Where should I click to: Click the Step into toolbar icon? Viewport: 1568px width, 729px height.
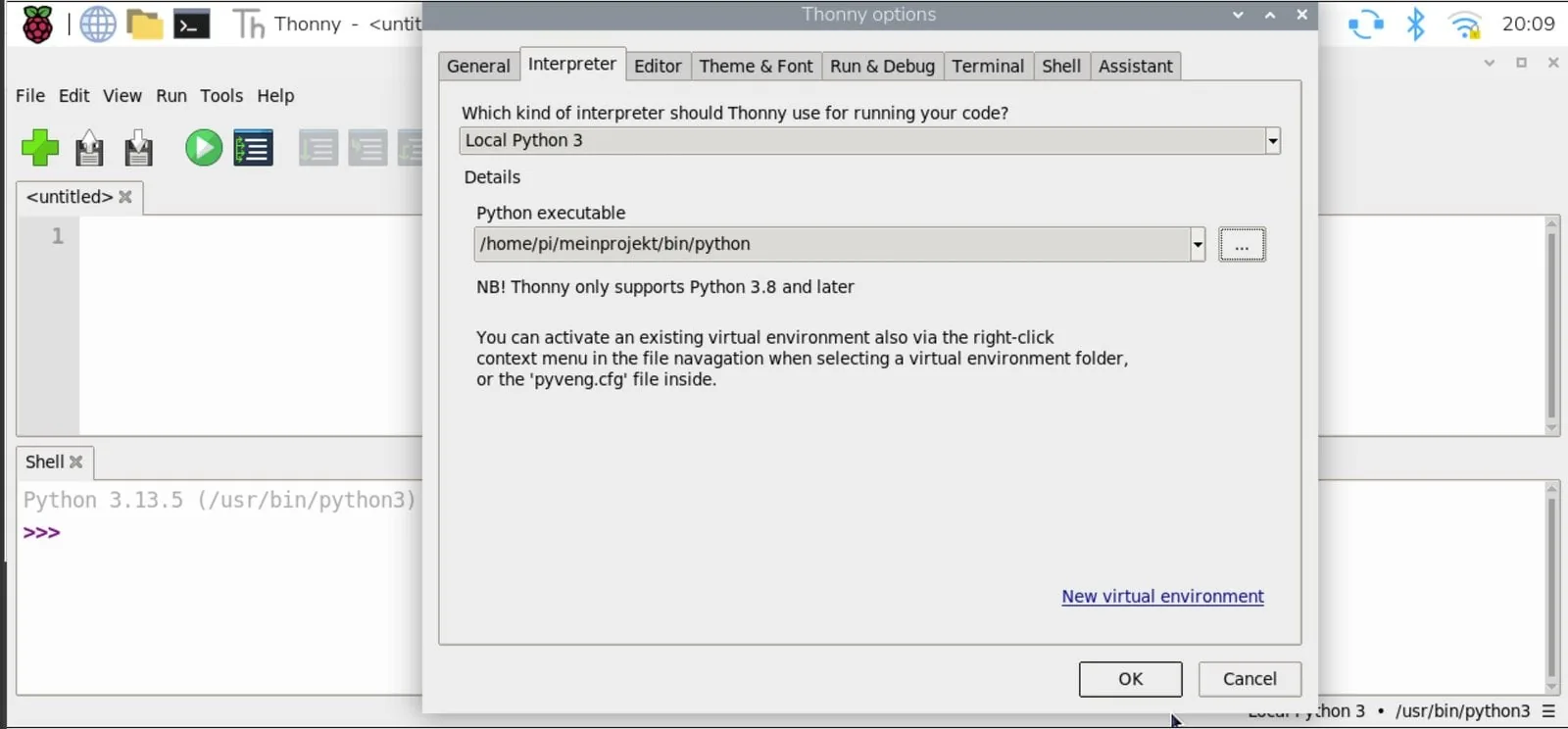367,148
